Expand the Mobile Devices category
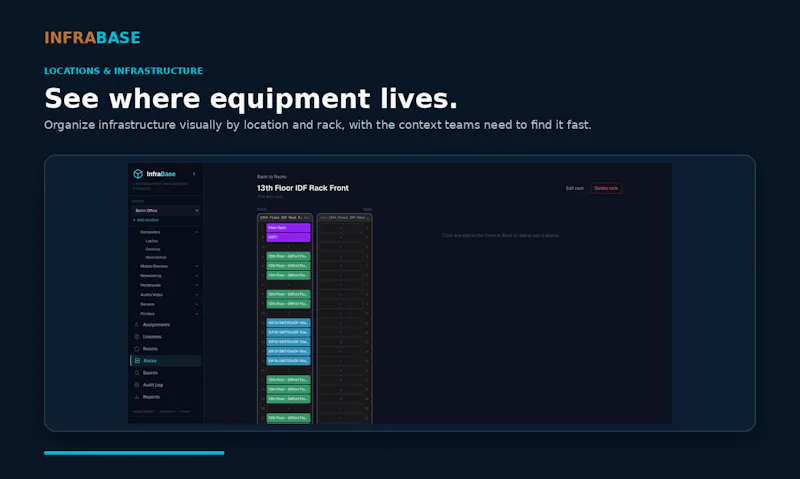 coord(196,266)
